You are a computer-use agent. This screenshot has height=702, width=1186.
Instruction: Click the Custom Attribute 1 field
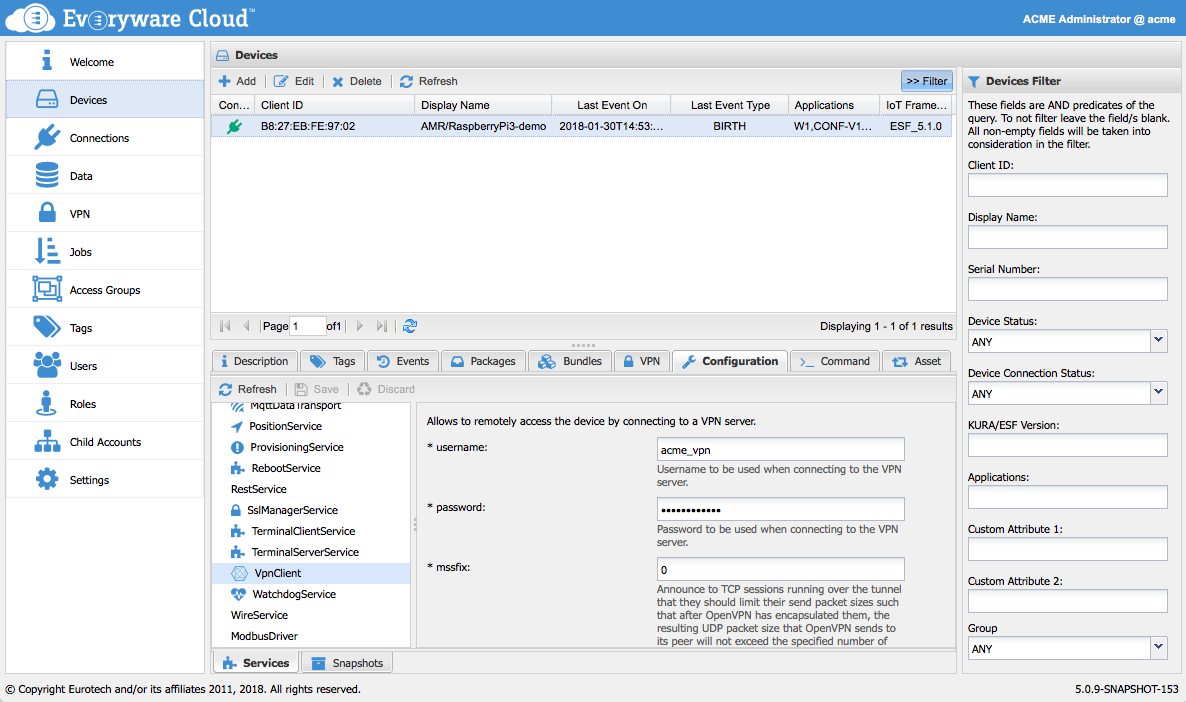click(x=1067, y=549)
